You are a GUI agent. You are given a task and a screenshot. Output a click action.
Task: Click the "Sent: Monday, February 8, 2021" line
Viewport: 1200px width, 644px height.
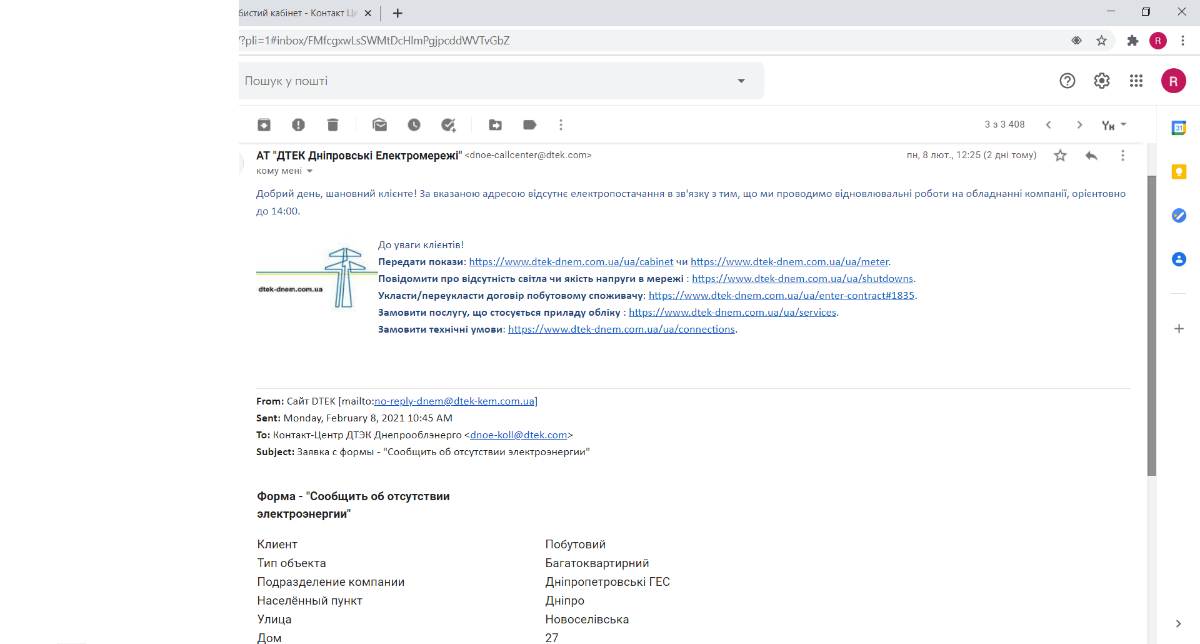[x=355, y=418]
